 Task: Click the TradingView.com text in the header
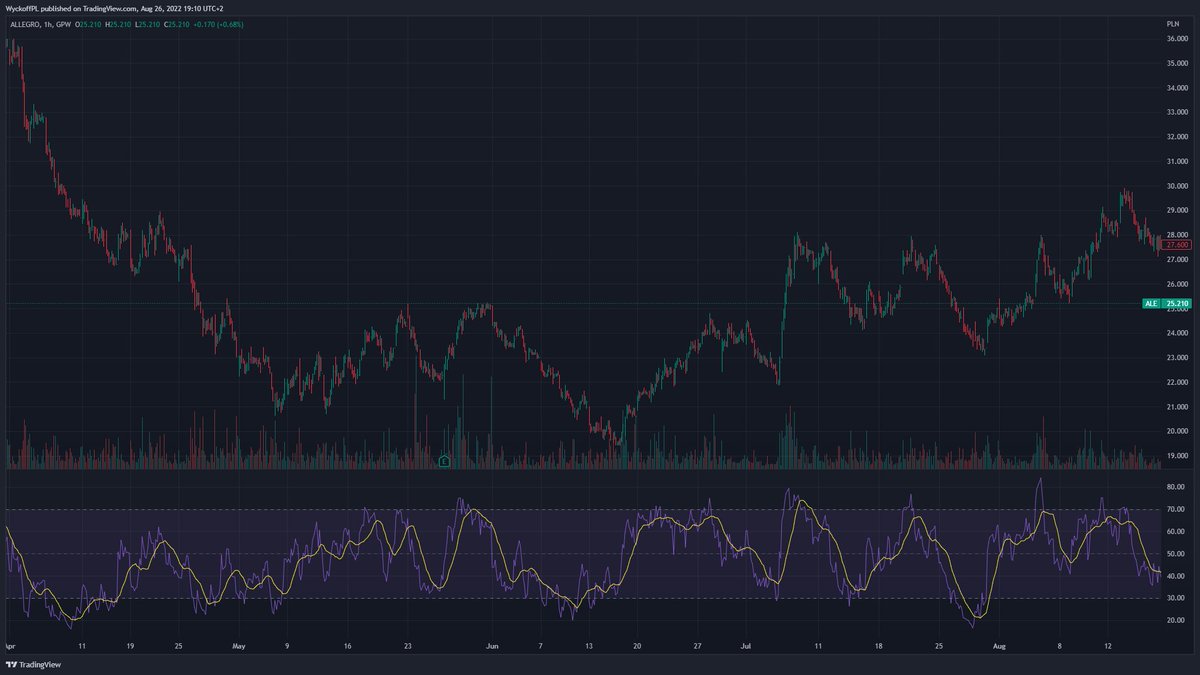point(109,8)
